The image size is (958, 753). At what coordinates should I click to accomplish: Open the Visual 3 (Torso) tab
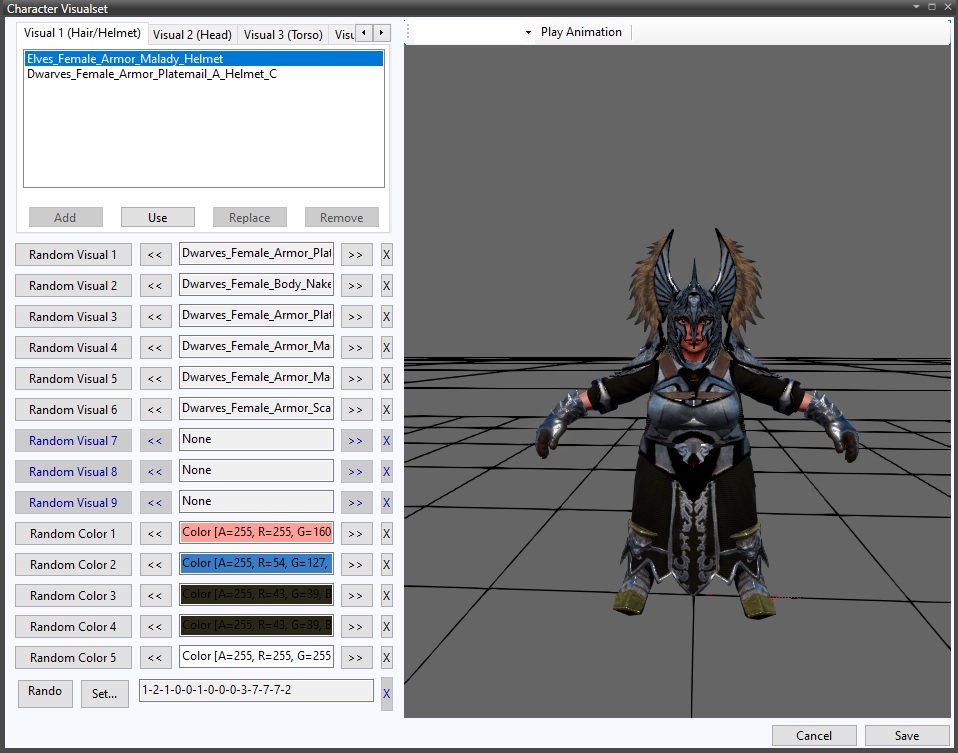point(283,35)
